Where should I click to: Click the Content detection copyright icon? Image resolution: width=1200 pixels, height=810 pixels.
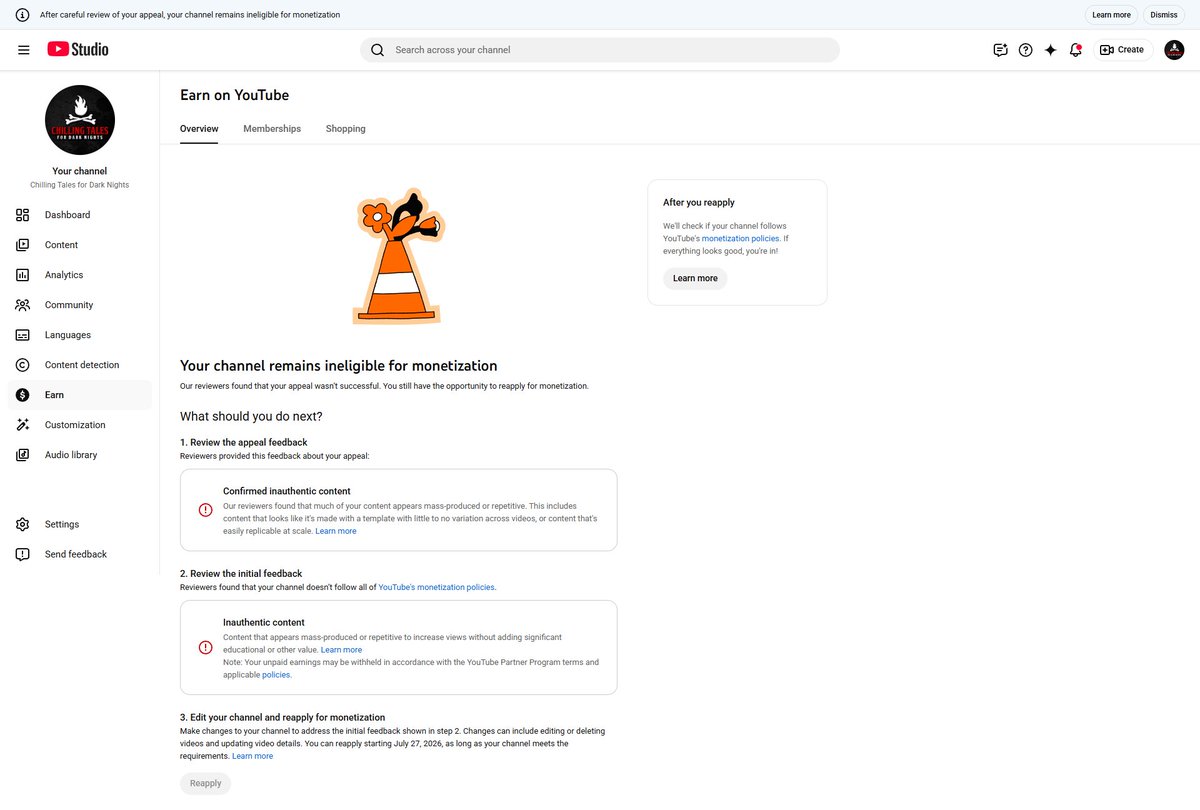23,365
